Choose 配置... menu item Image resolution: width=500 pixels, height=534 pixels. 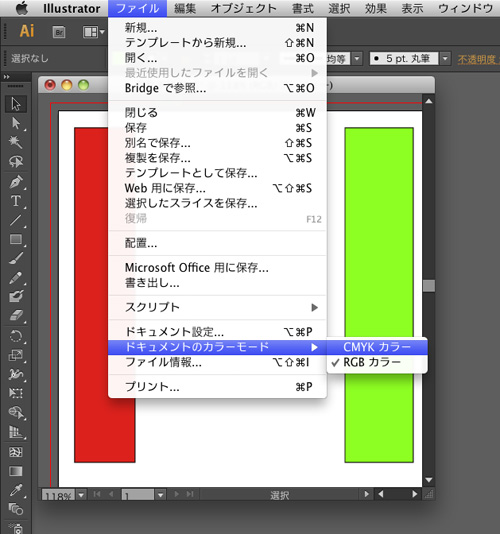[217, 243]
